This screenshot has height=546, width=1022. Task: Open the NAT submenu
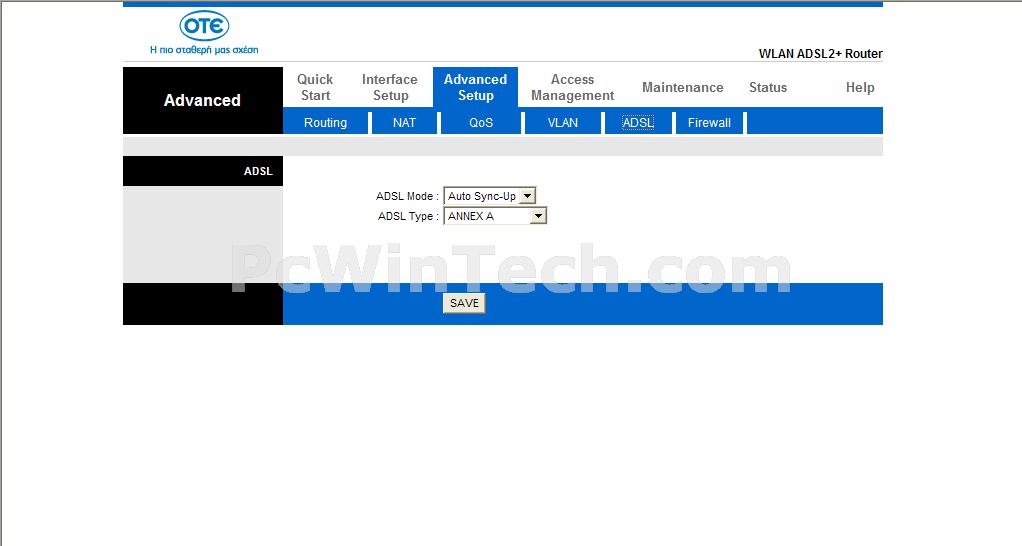click(404, 122)
